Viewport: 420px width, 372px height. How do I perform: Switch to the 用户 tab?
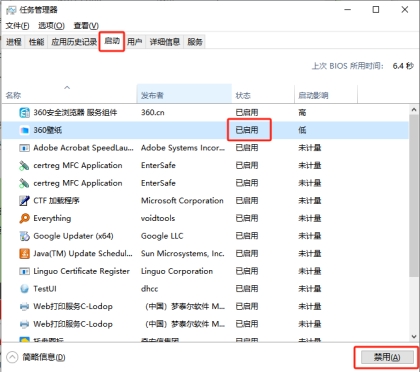(x=135, y=42)
